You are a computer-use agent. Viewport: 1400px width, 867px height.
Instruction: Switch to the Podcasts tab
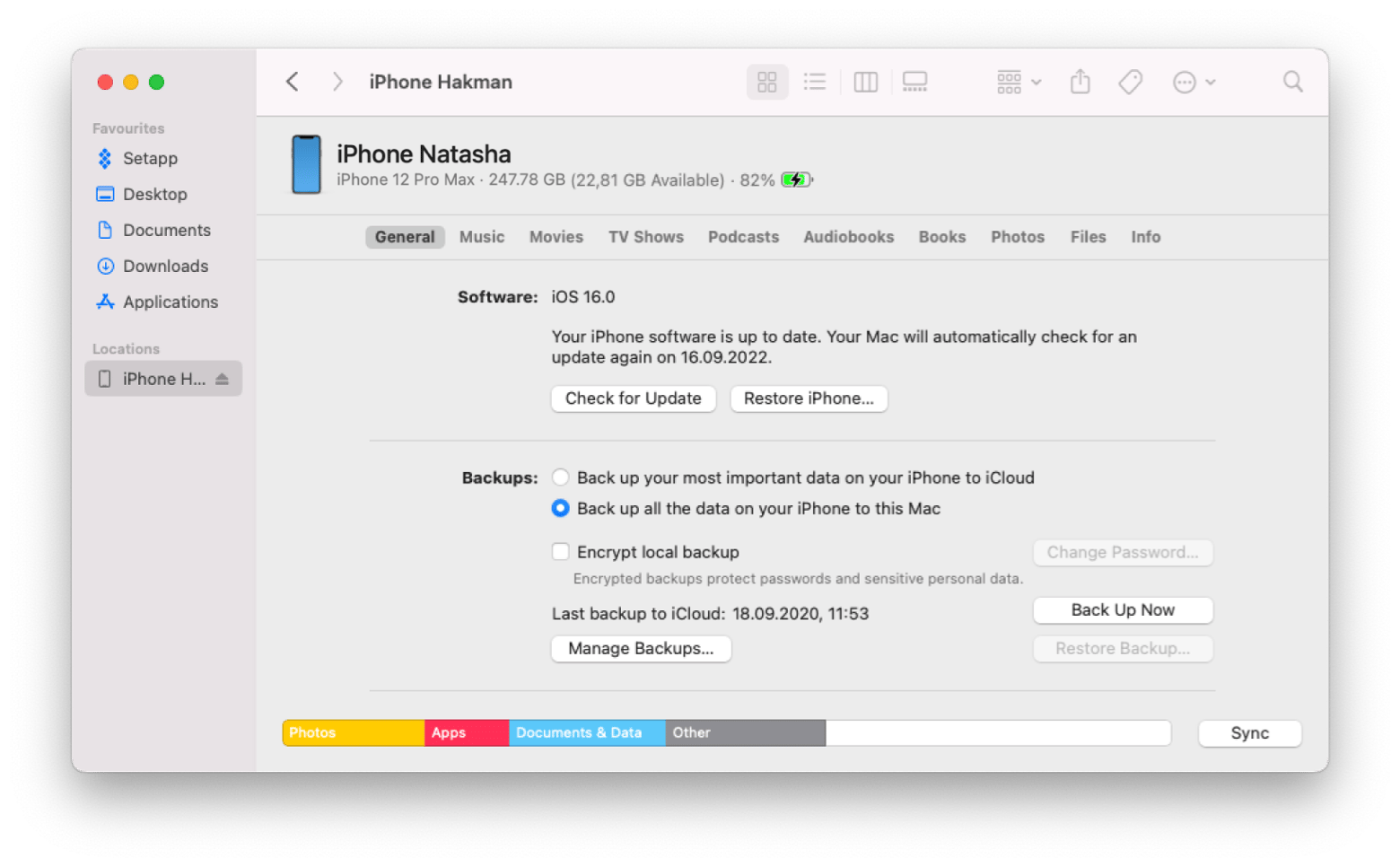click(743, 237)
